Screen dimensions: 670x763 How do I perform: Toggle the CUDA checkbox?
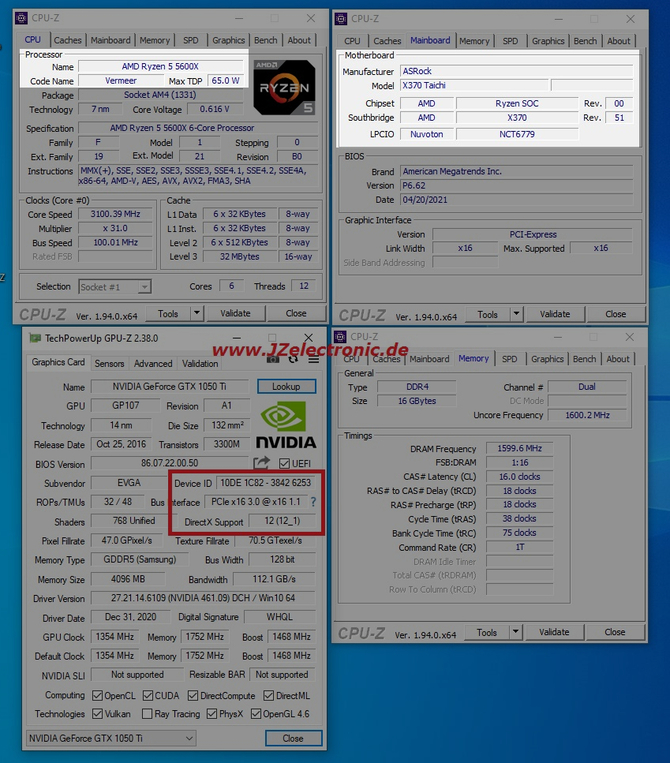click(x=148, y=695)
